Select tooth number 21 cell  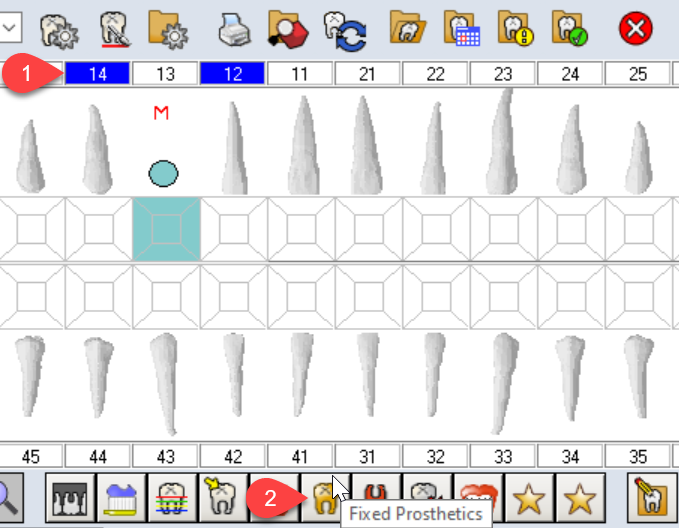tap(368, 74)
